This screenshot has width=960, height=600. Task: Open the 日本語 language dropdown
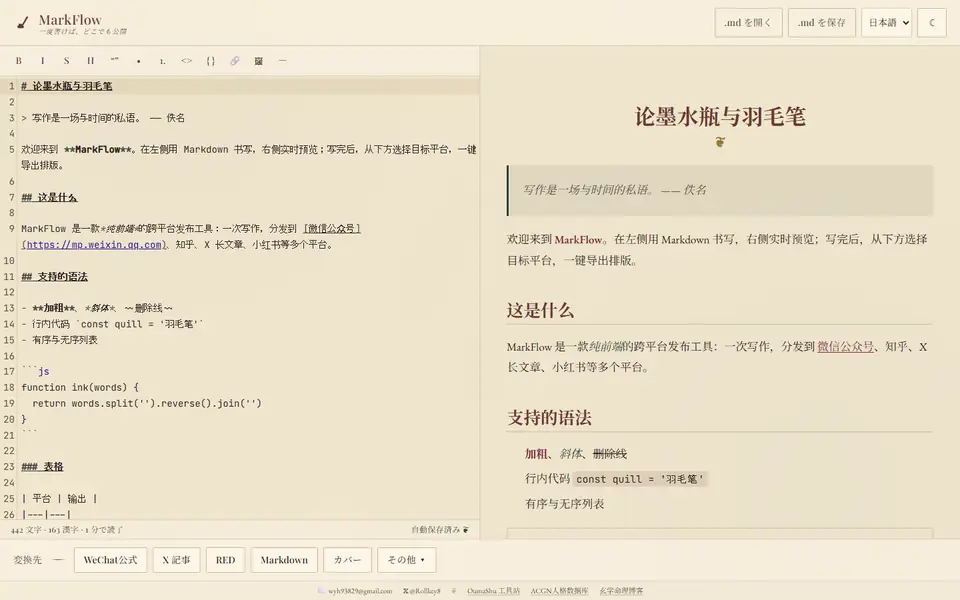pos(887,23)
